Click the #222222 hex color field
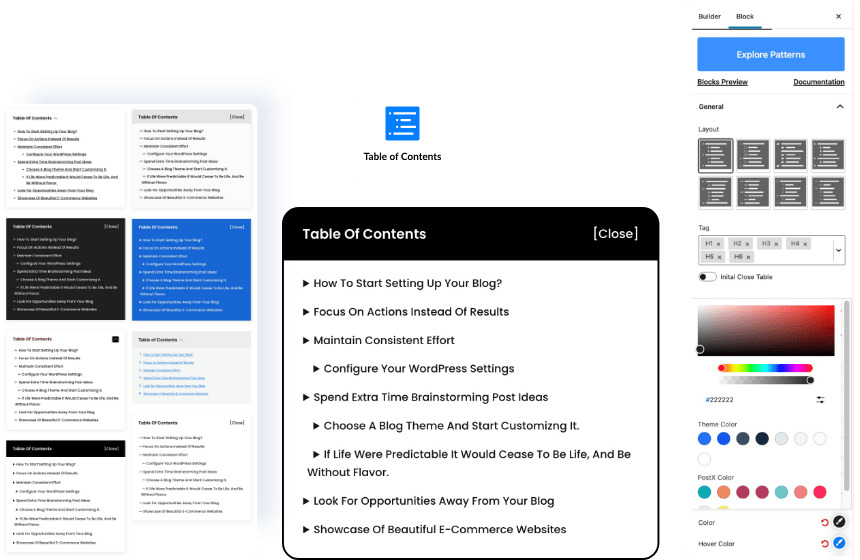This screenshot has height=560, width=860. coord(720,400)
